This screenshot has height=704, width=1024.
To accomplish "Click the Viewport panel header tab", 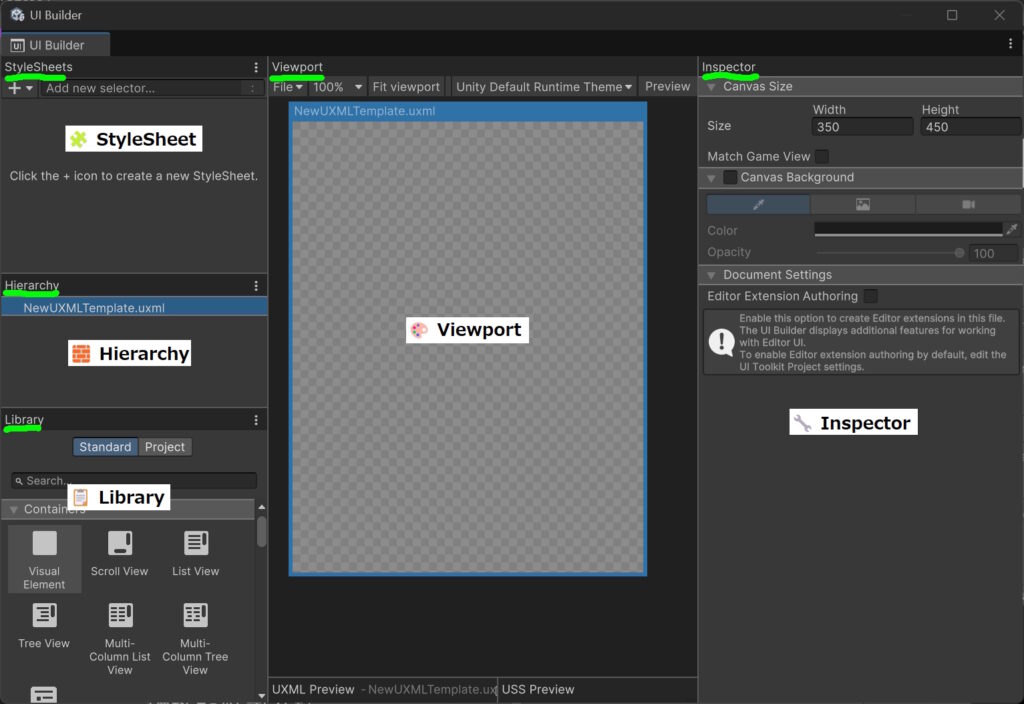I will 297,67.
